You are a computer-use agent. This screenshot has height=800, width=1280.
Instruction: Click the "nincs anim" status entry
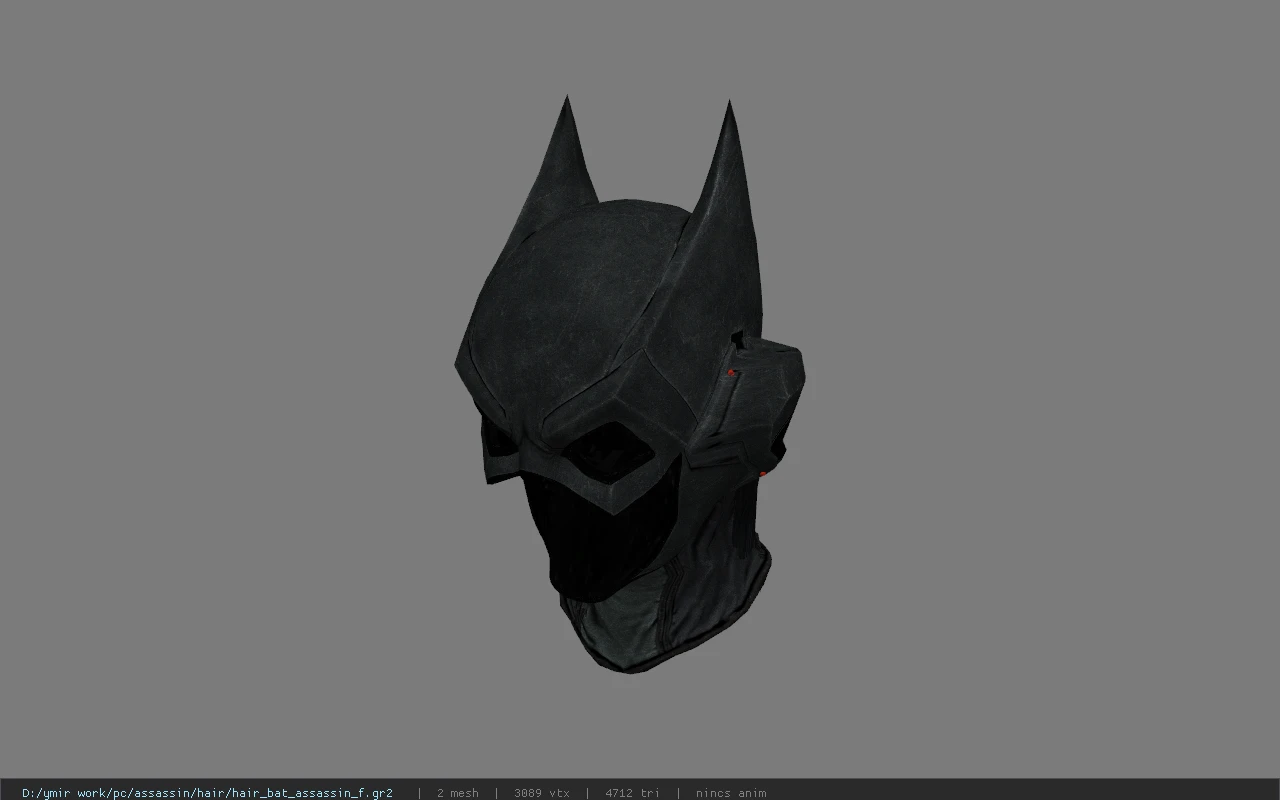click(x=731, y=793)
